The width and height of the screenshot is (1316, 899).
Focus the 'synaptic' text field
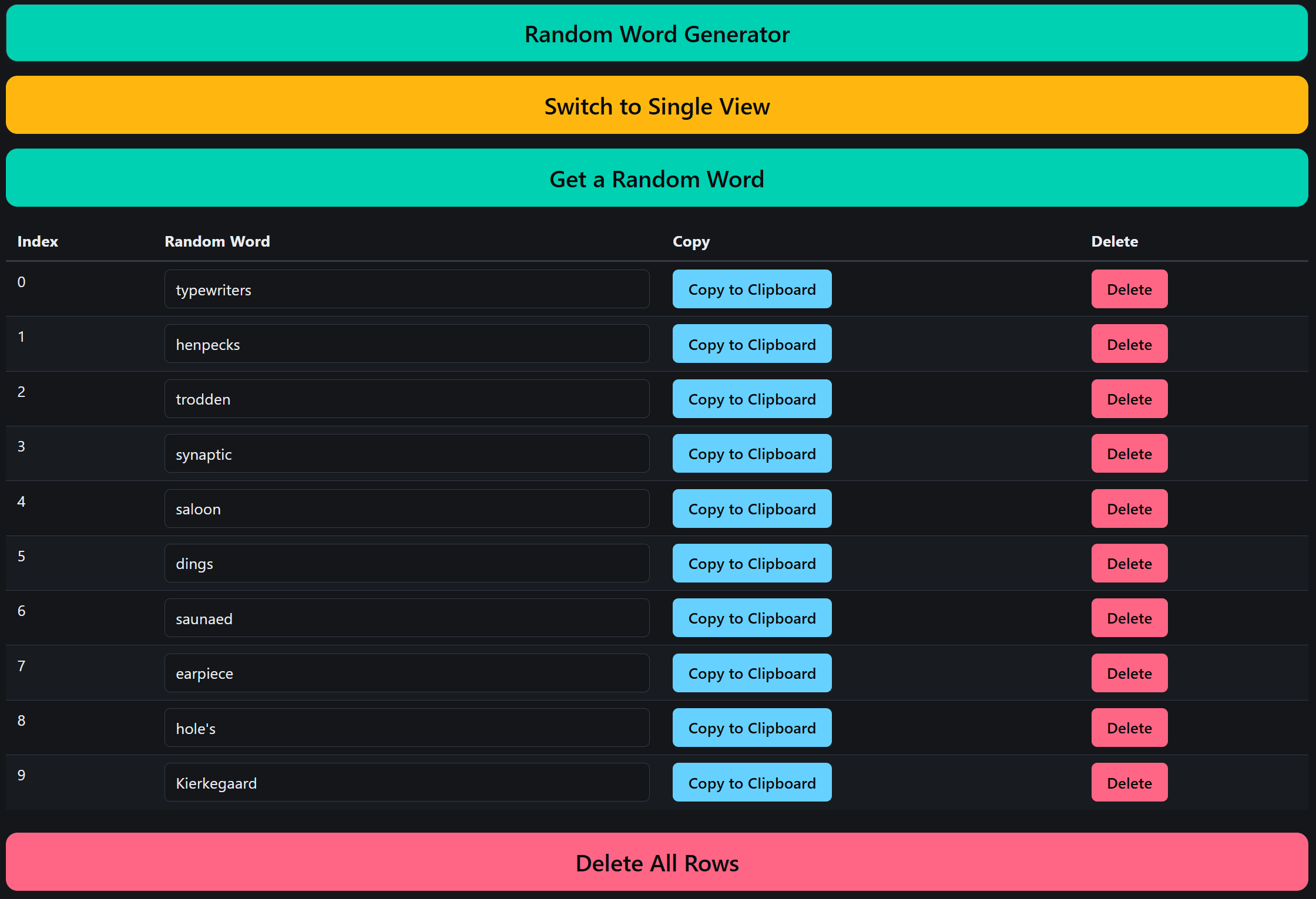pyautogui.click(x=407, y=454)
